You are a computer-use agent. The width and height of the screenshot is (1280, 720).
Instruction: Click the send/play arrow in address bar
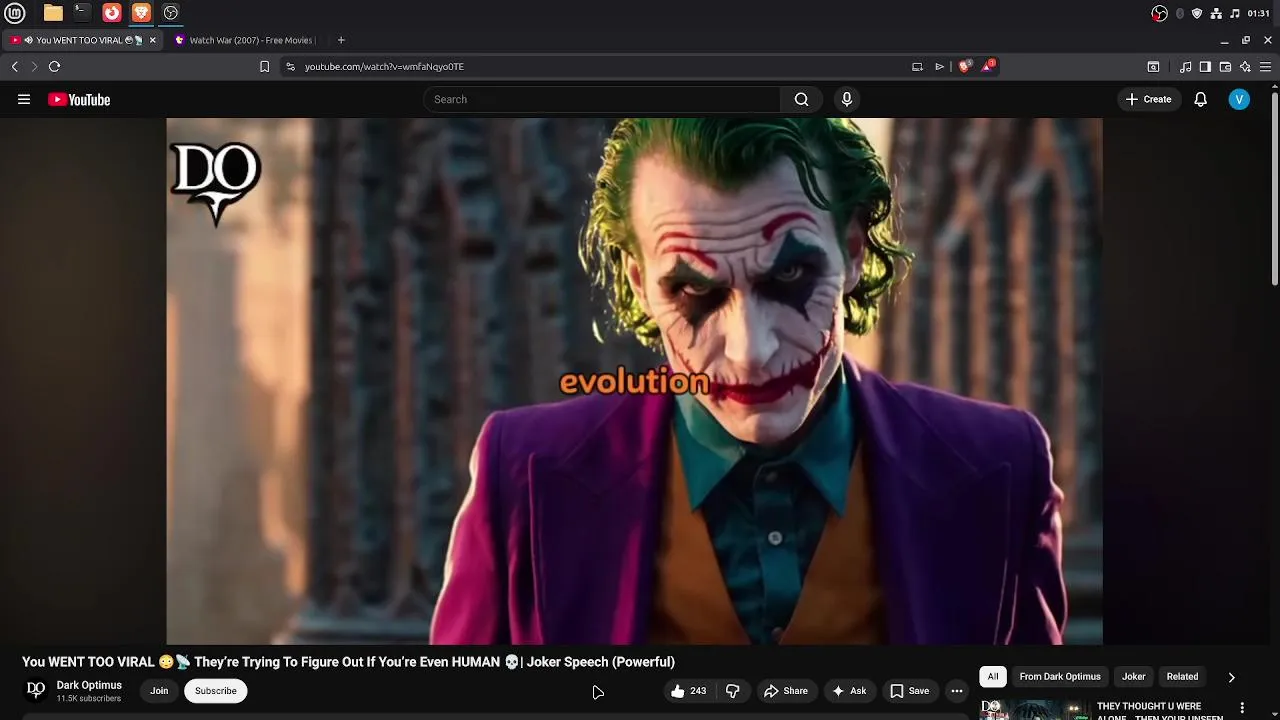point(940,66)
